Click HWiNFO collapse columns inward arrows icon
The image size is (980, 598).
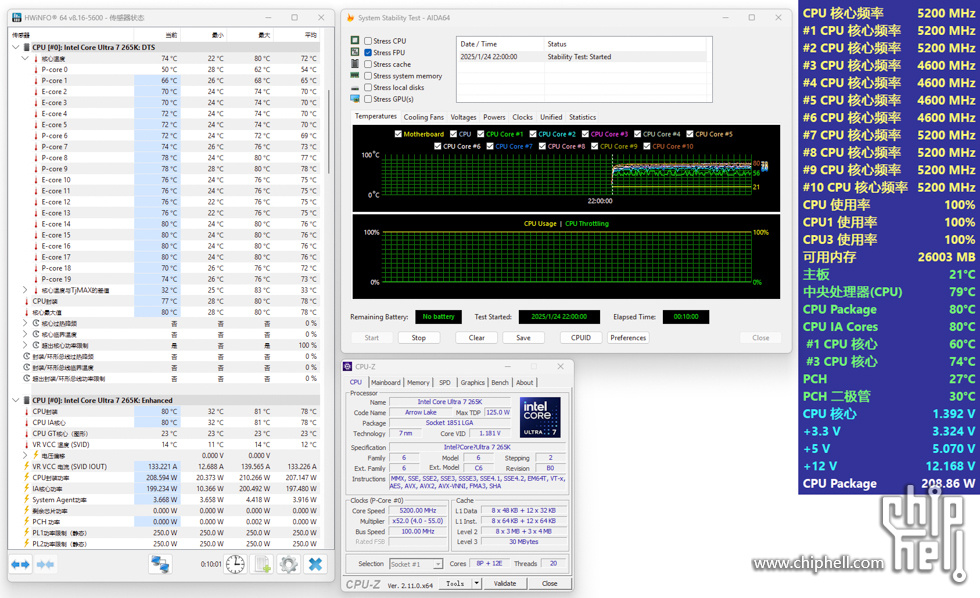coord(45,564)
